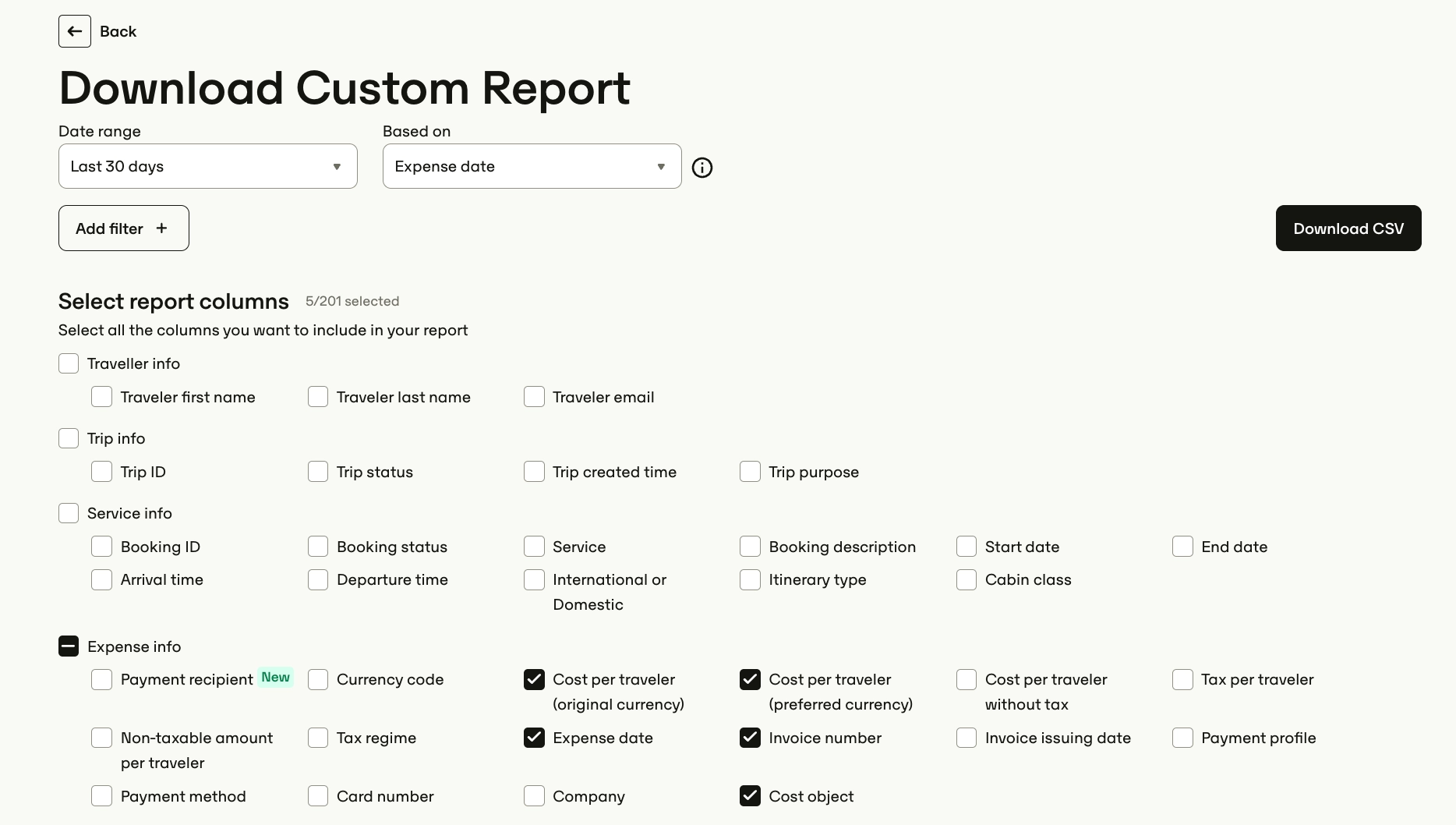Toggle the Expense info group checkbox
Screen dimensions: 1456x825
point(69,646)
